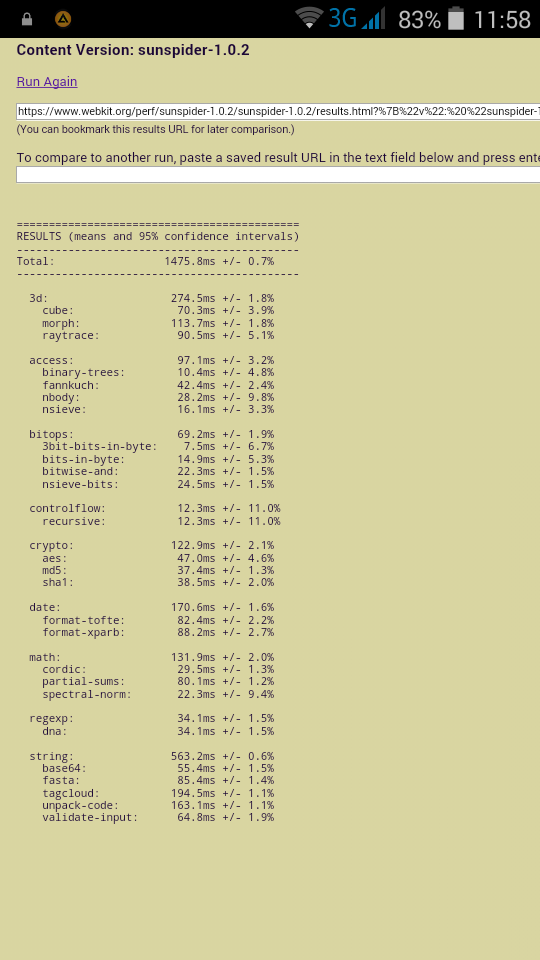Click the results URL text field

click(278, 111)
